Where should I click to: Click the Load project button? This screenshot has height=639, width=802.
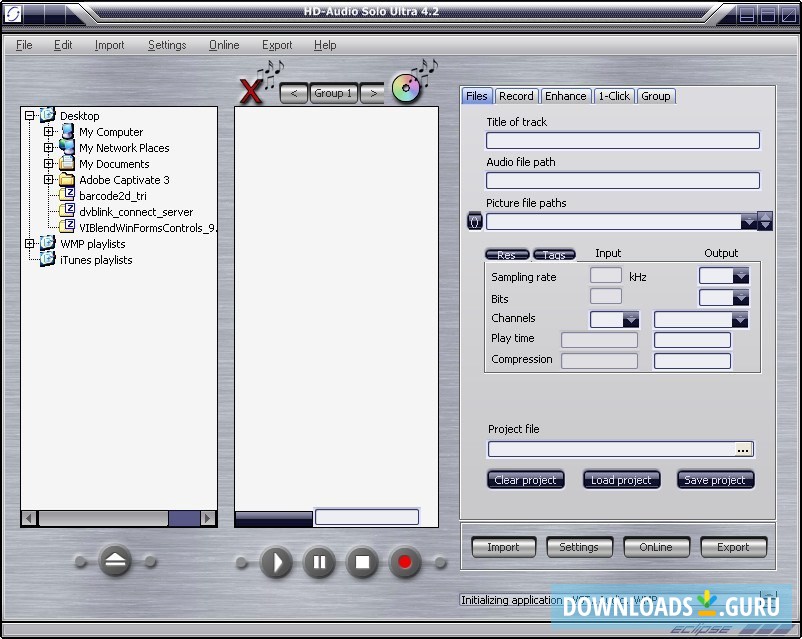pos(621,480)
